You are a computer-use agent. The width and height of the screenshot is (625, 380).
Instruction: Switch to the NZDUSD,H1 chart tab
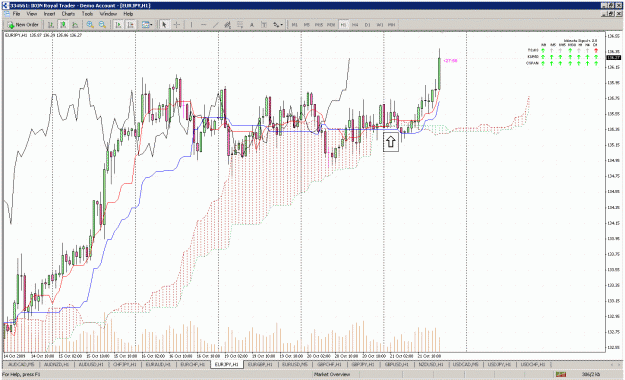[x=431, y=364]
